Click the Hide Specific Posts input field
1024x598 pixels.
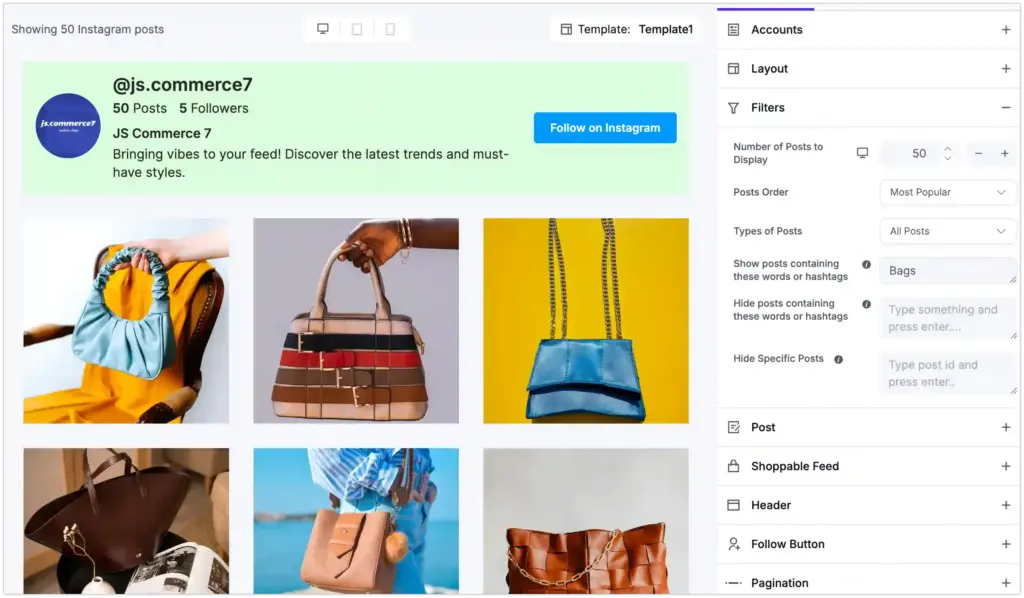pyautogui.click(x=947, y=374)
